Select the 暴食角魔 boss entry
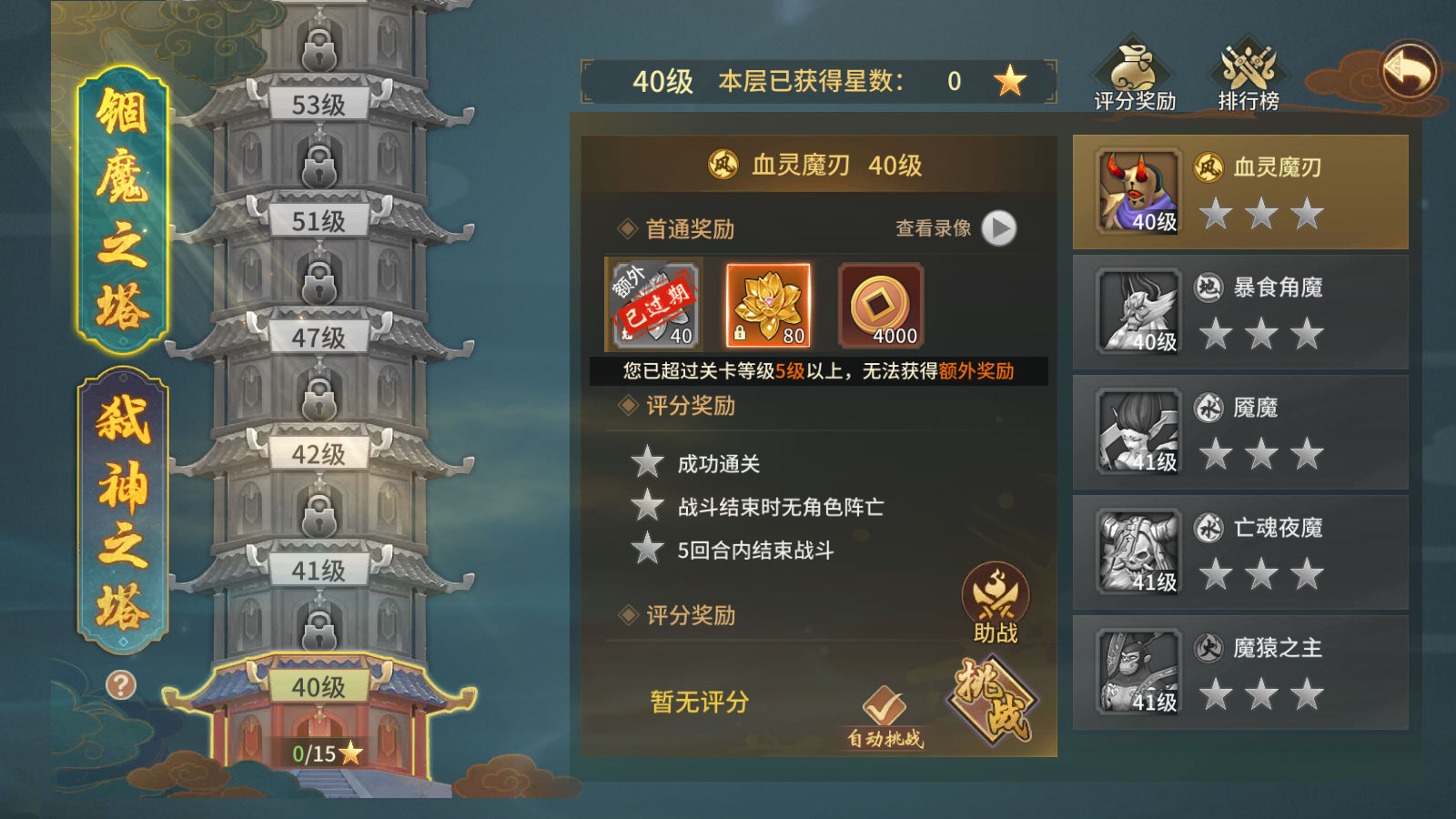 (x=1240, y=312)
